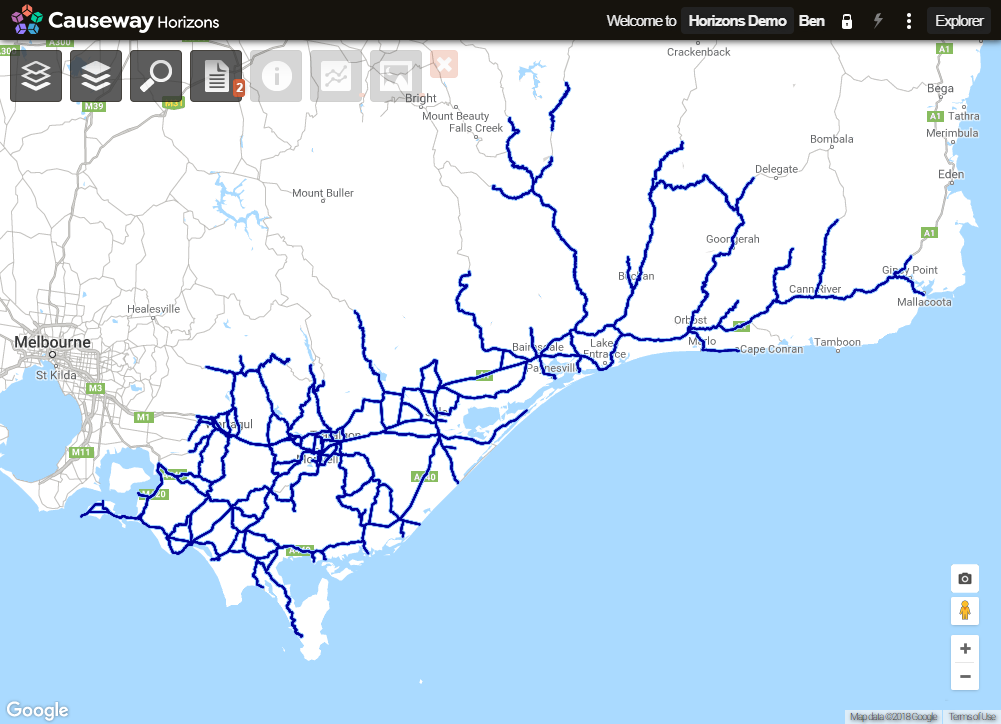Screen dimensions: 1001x724
Task: Click the Horizons Demo selector
Action: pyautogui.click(x=736, y=20)
